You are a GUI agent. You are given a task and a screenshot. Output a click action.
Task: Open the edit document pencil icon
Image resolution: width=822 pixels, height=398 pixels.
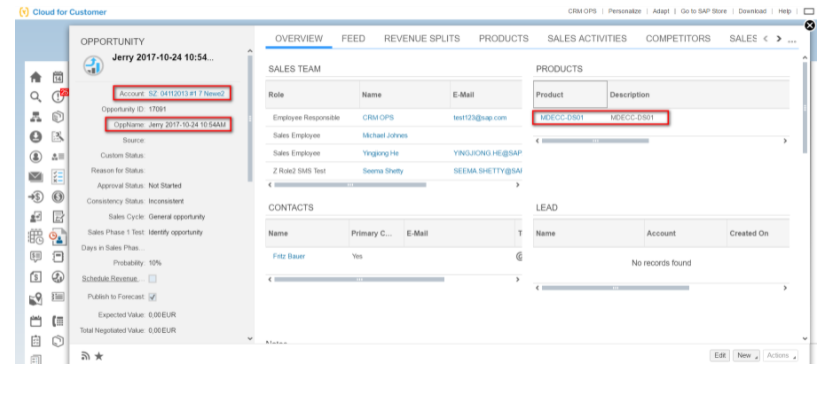click(58, 217)
